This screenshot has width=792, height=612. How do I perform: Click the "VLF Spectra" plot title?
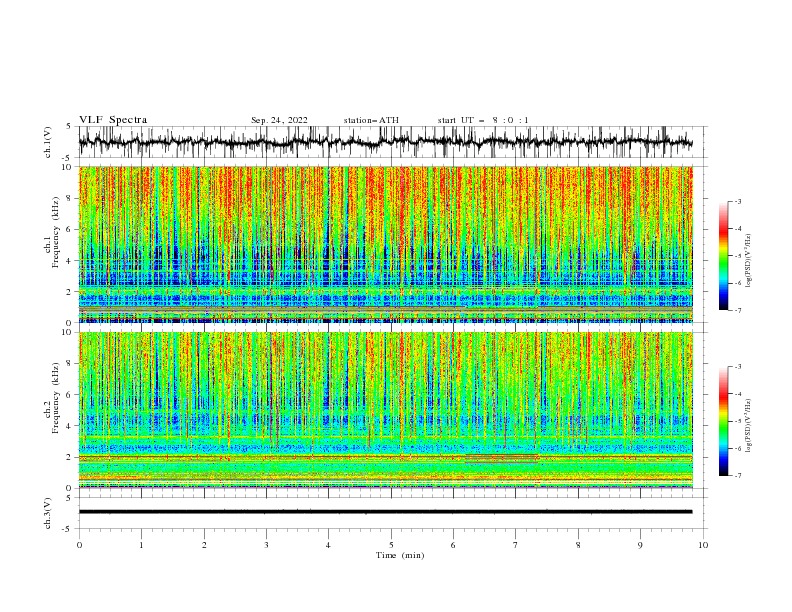click(x=113, y=120)
